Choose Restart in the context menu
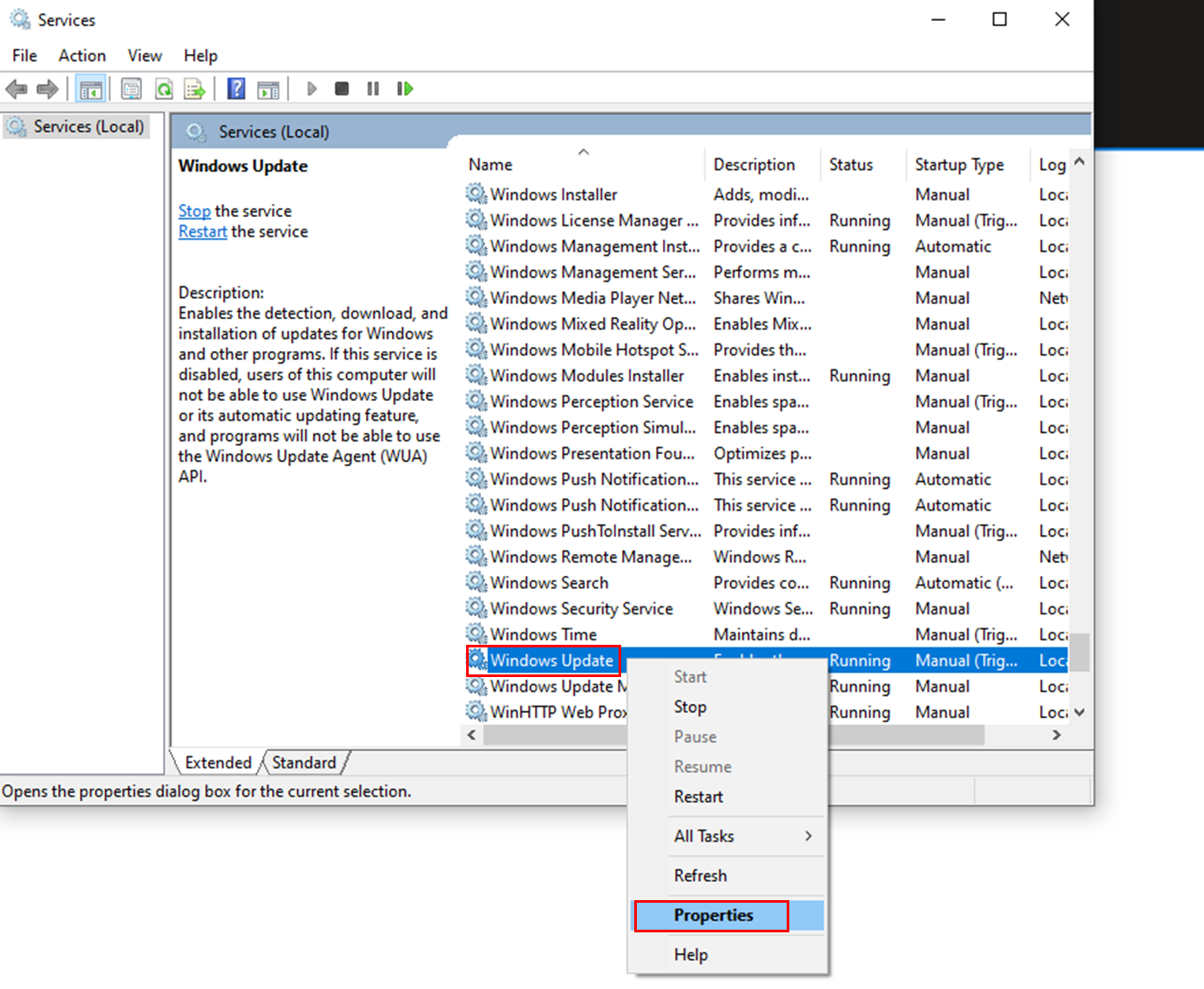1204x989 pixels. (x=727, y=796)
